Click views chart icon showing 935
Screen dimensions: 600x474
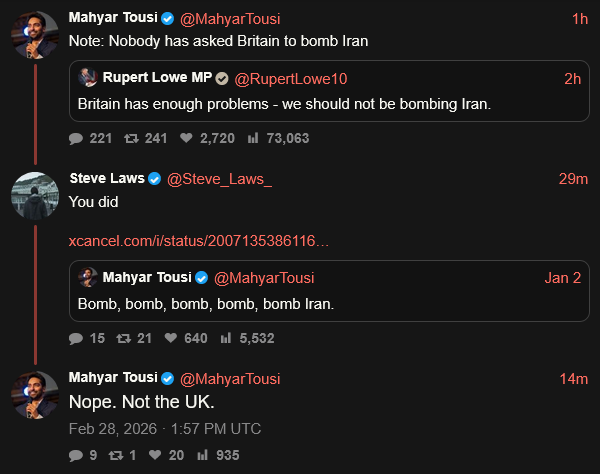point(202,455)
